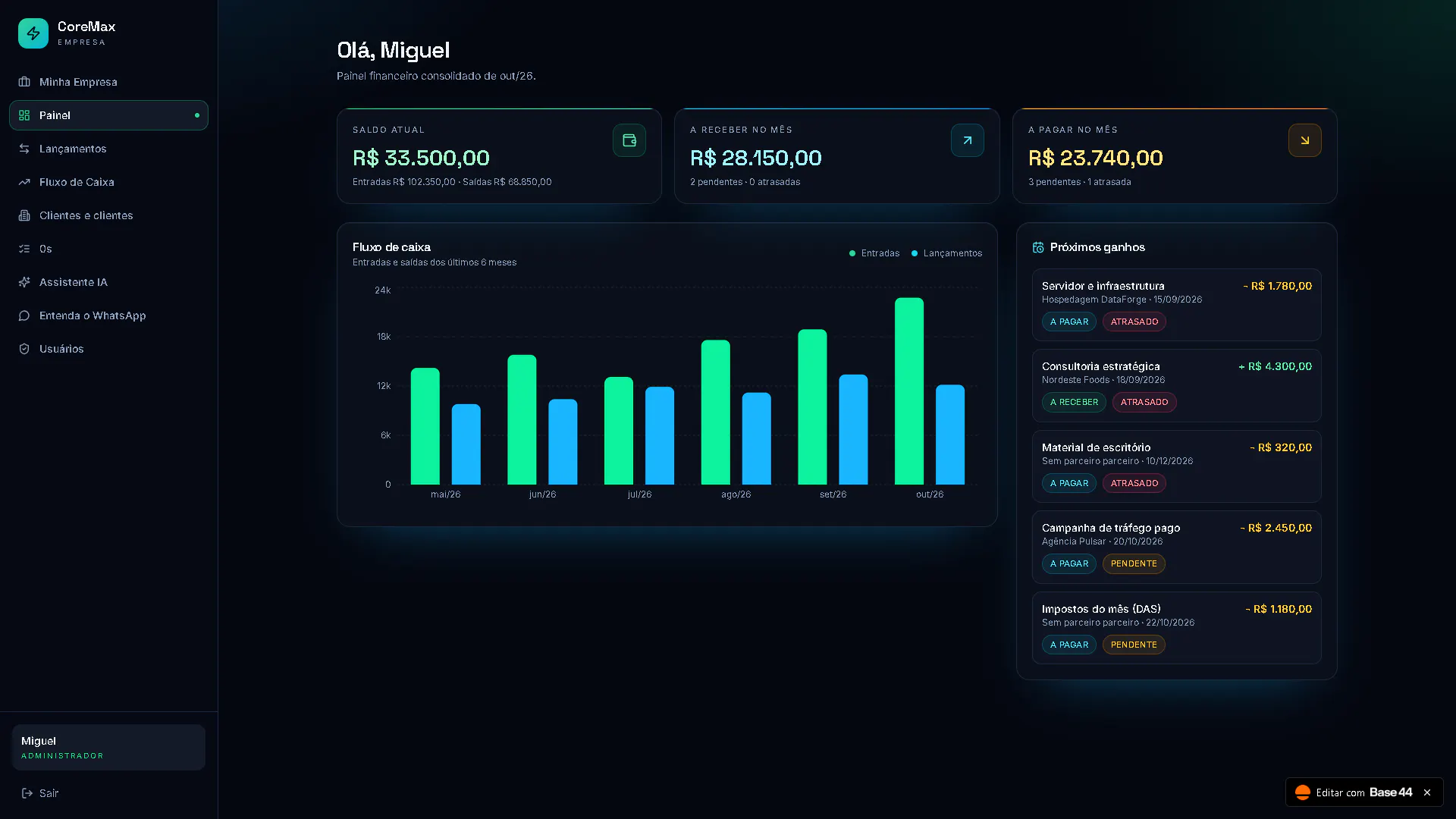Click the orange Base44 logo icon
Screen dimensions: 1456x819
click(1303, 792)
